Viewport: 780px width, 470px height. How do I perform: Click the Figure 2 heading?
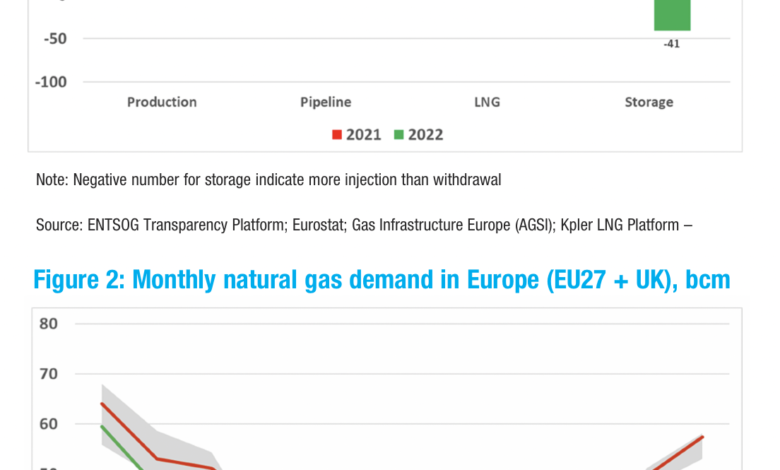click(x=382, y=281)
